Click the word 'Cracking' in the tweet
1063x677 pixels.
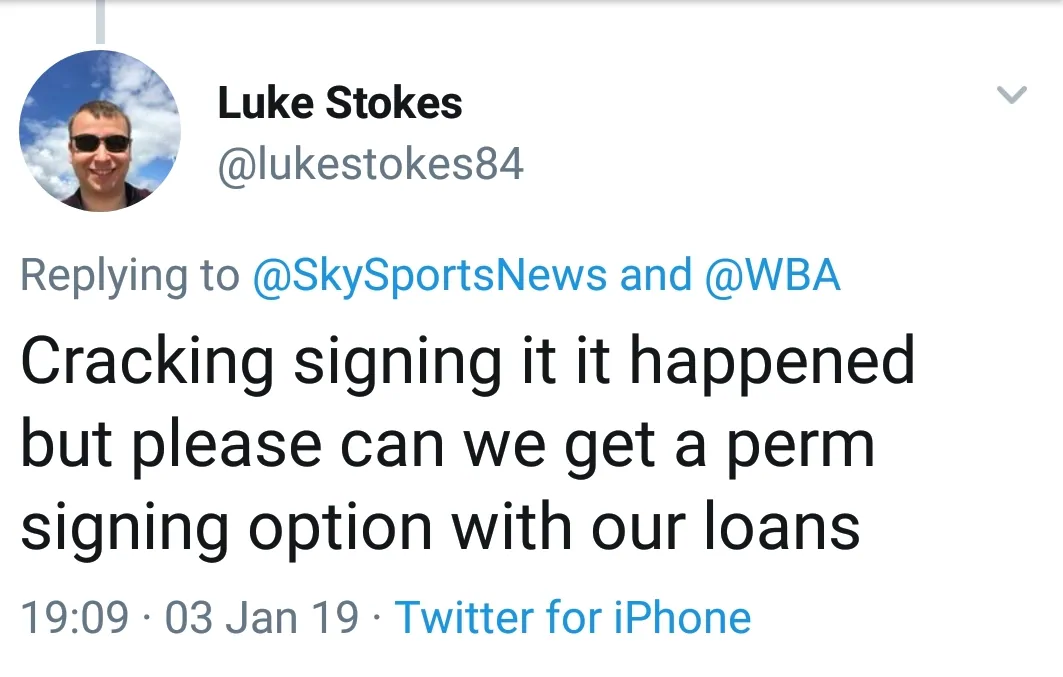(x=147, y=360)
